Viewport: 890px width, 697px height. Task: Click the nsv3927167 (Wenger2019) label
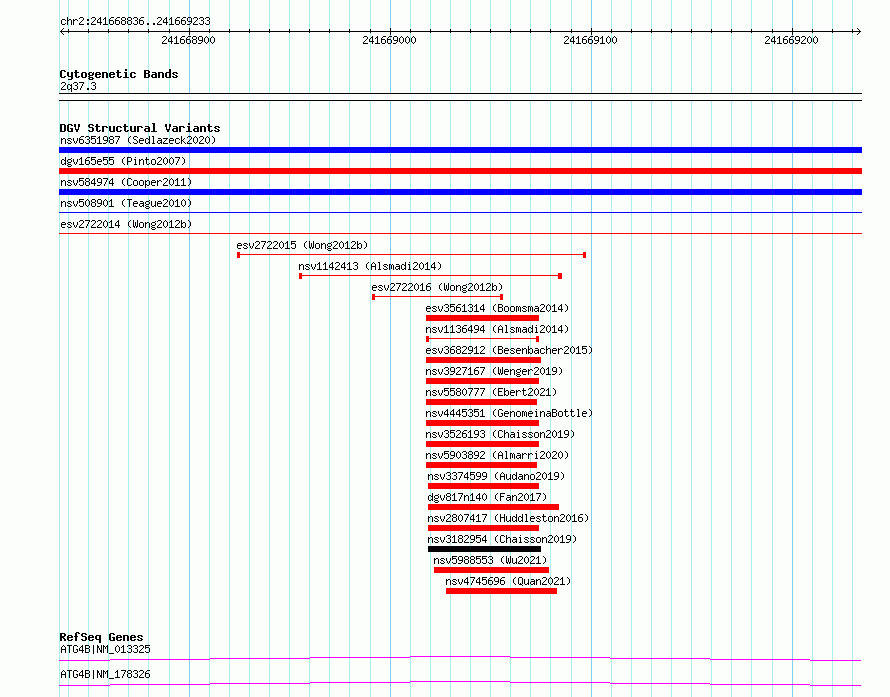494,371
